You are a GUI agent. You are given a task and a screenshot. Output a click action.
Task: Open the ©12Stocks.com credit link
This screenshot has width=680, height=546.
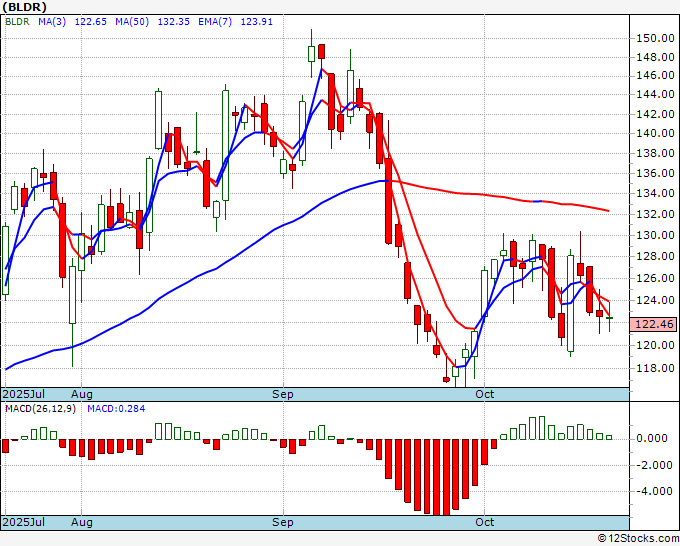[638, 539]
